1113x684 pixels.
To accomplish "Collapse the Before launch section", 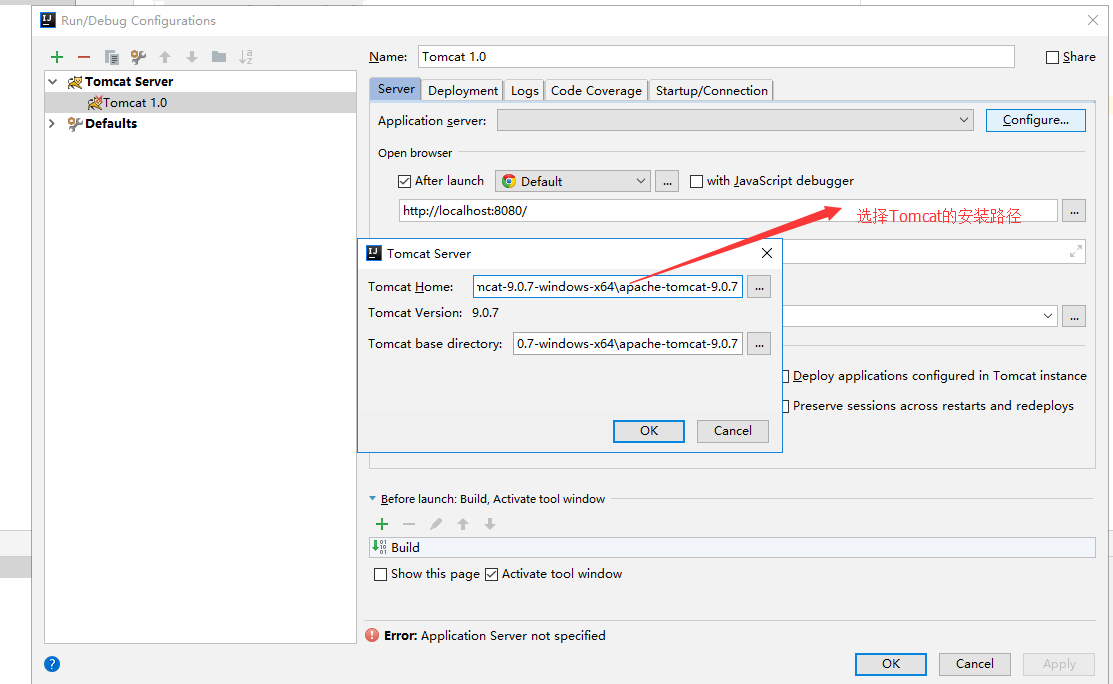I will click(x=373, y=499).
